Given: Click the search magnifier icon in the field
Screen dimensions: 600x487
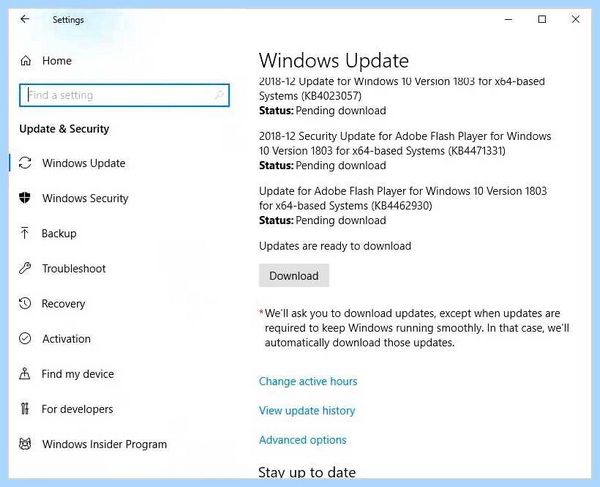Looking at the screenshot, I should (x=219, y=94).
